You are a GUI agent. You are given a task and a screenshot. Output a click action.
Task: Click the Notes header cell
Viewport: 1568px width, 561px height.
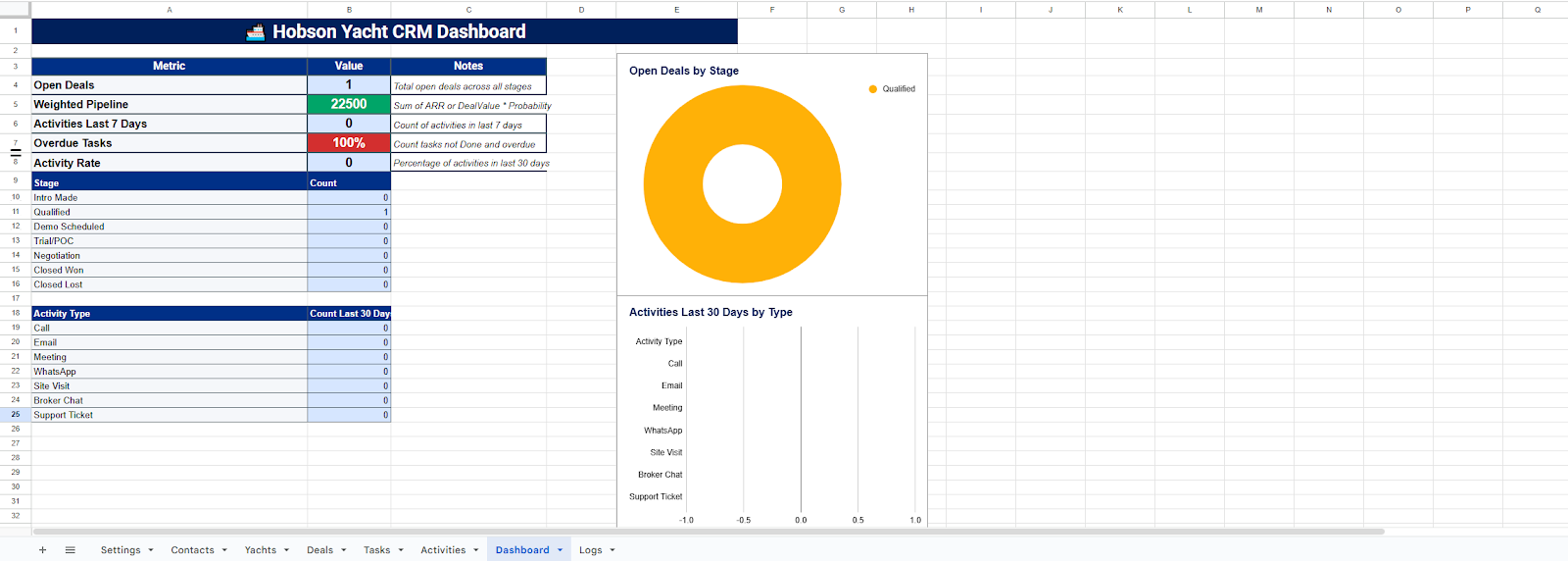click(468, 66)
